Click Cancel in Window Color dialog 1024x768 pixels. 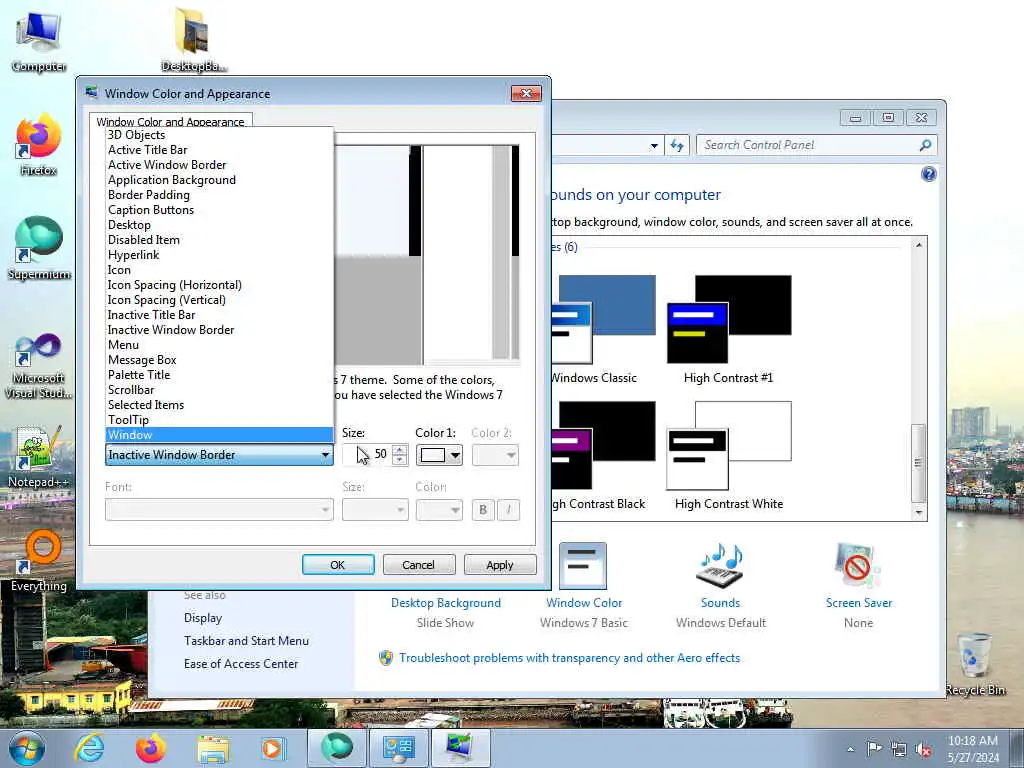coord(419,565)
